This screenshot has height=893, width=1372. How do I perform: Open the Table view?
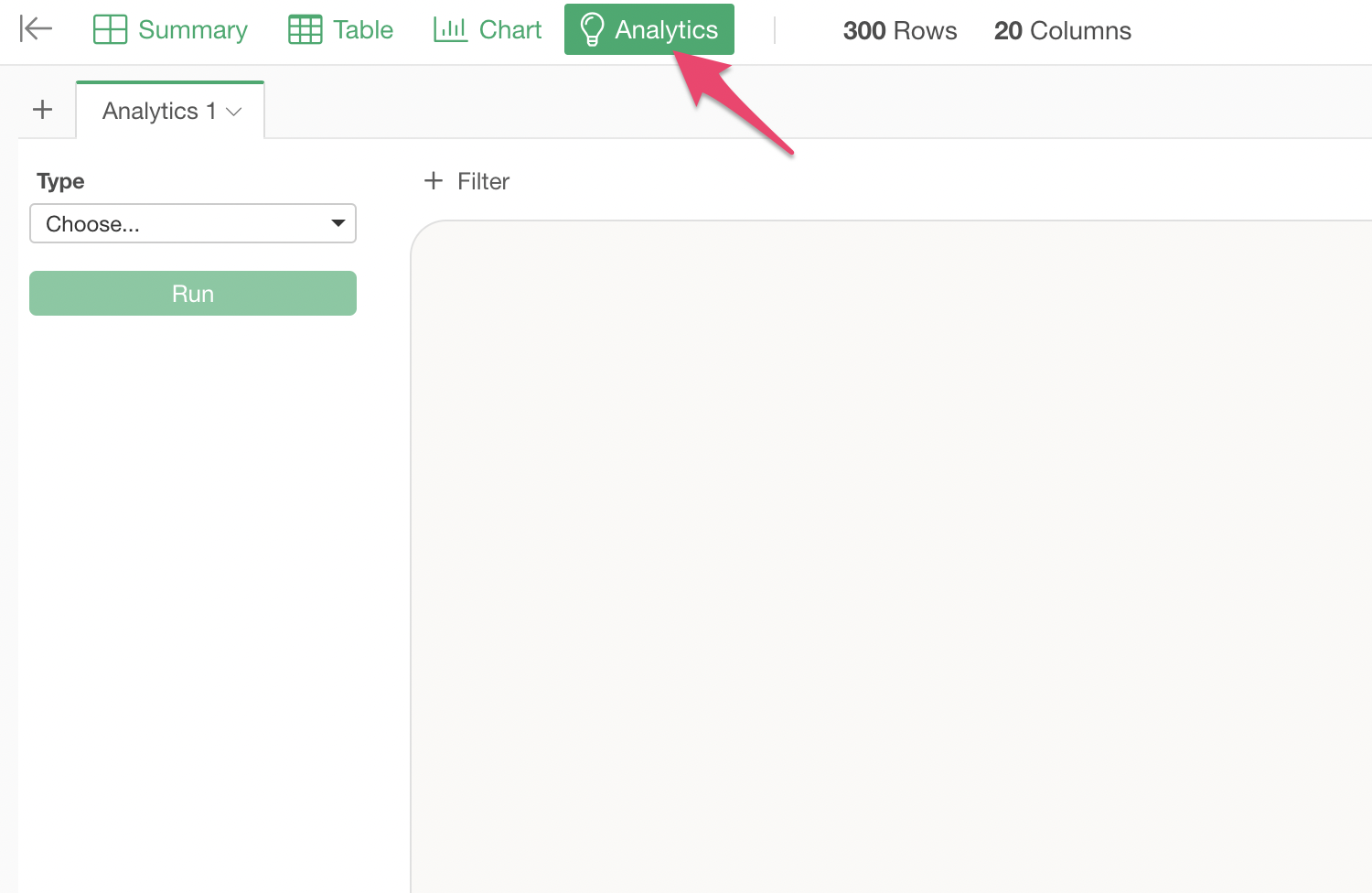click(x=341, y=29)
